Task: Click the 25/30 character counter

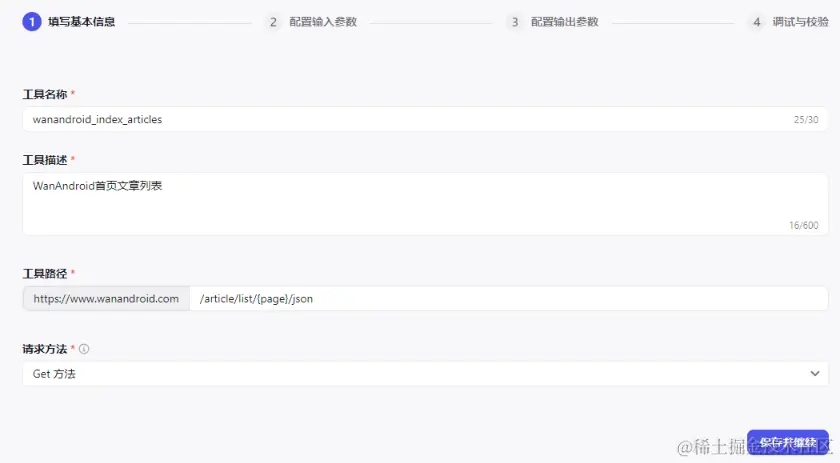Action: 806,120
